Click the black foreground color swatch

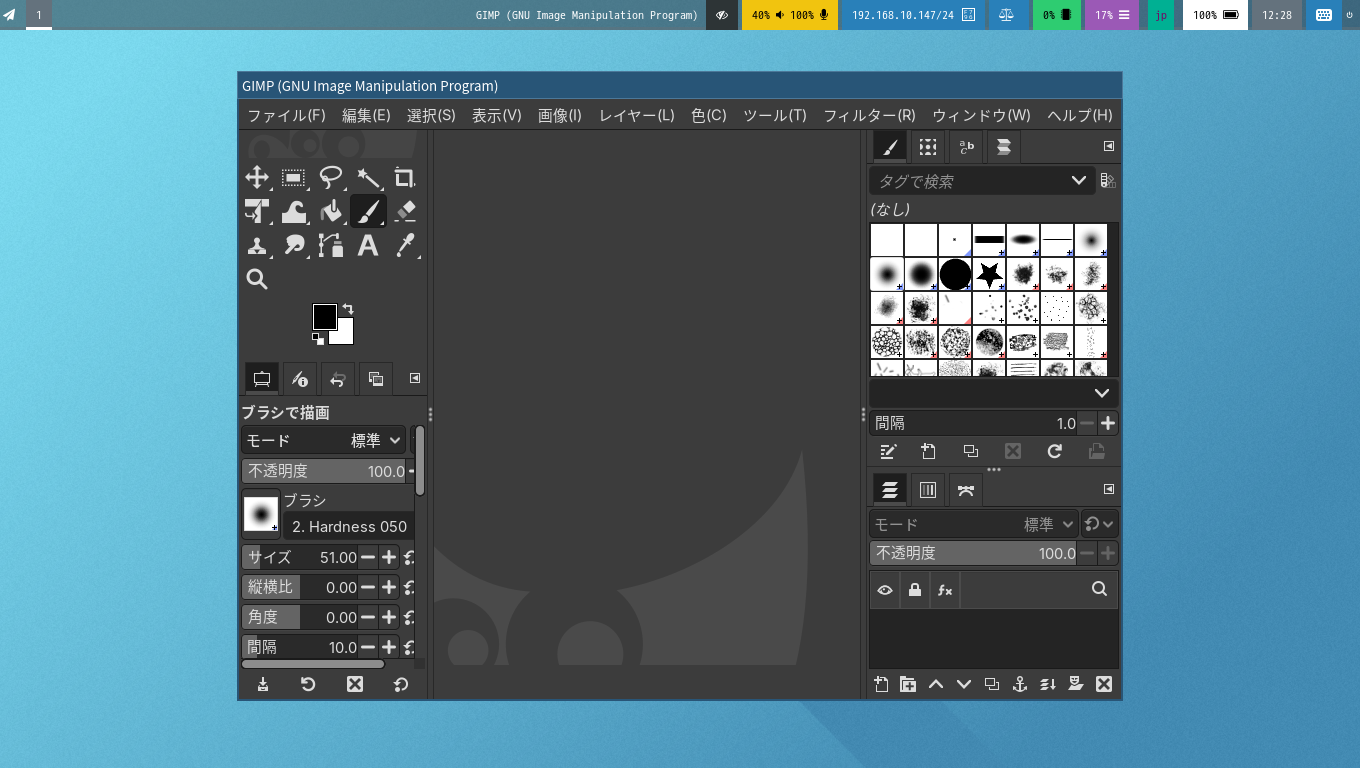pyautogui.click(x=323, y=316)
